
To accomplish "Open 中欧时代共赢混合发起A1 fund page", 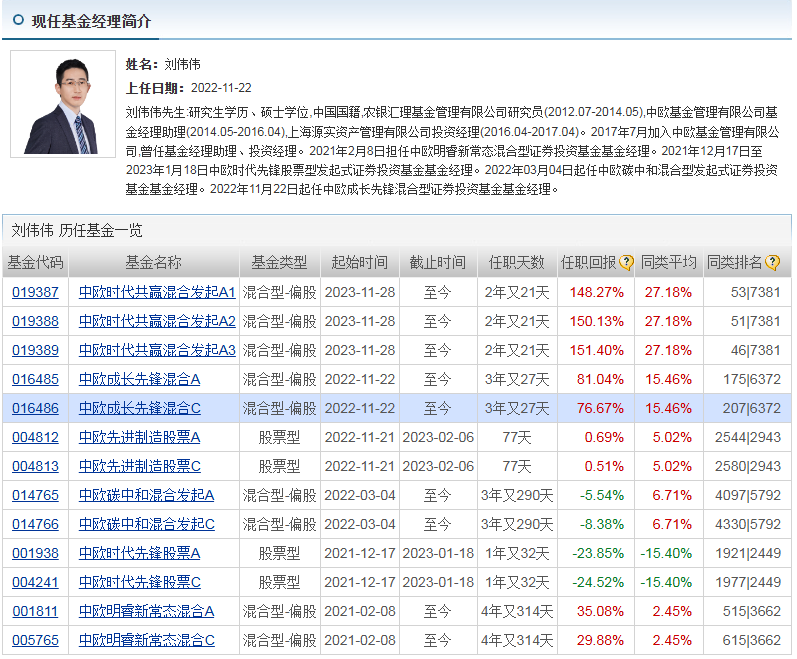I will click(157, 292).
